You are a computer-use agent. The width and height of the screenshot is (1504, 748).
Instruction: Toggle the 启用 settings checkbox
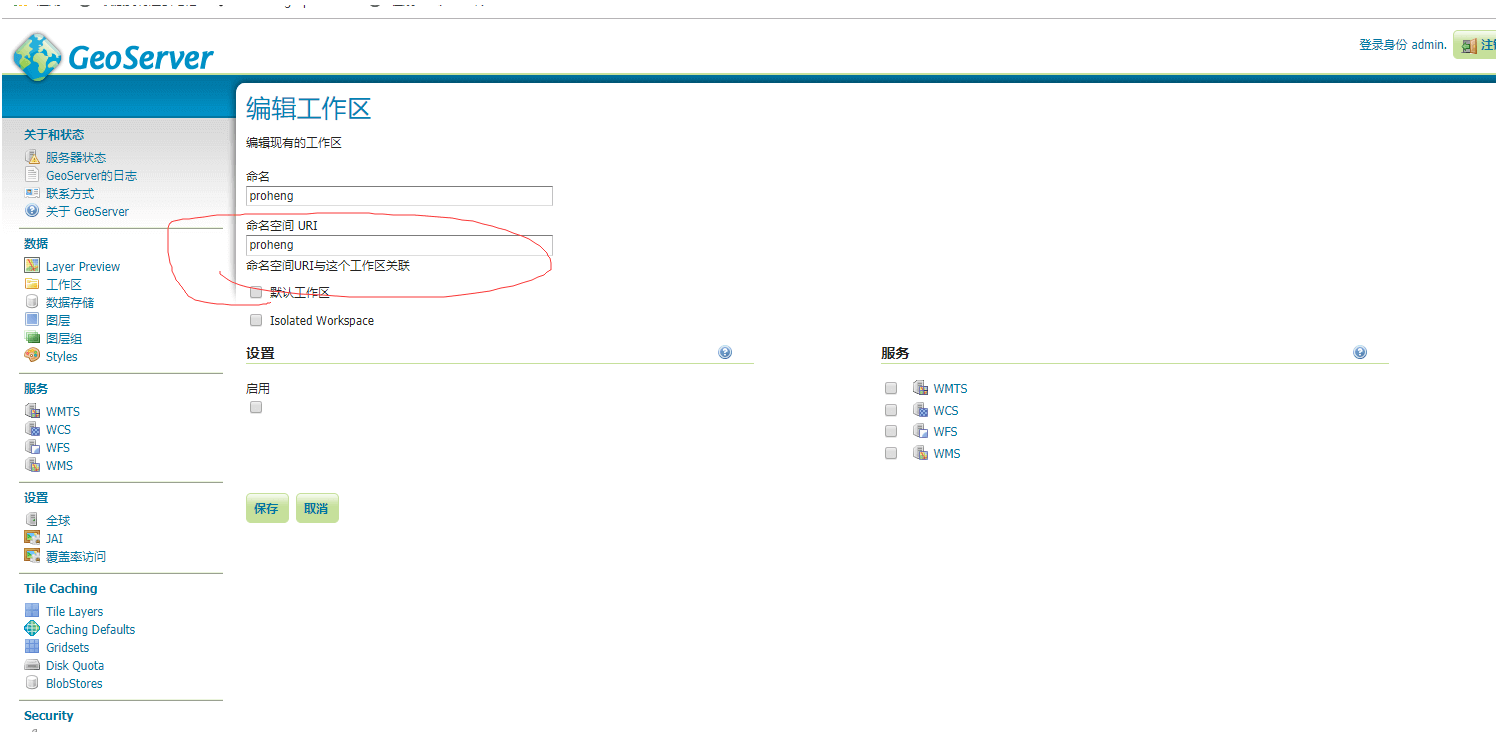click(x=256, y=408)
